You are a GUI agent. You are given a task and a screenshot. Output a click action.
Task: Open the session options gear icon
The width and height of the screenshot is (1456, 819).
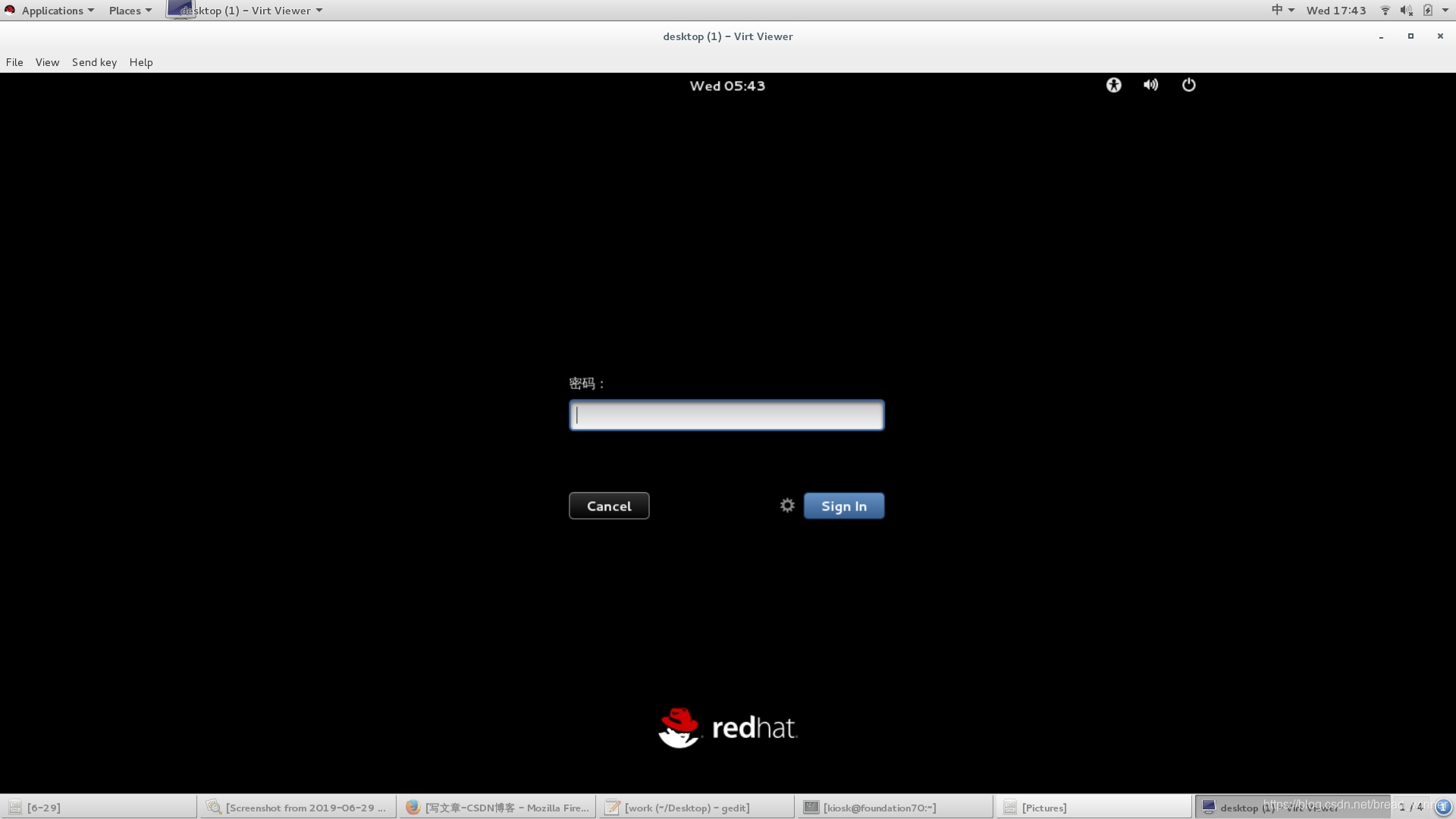[787, 505]
